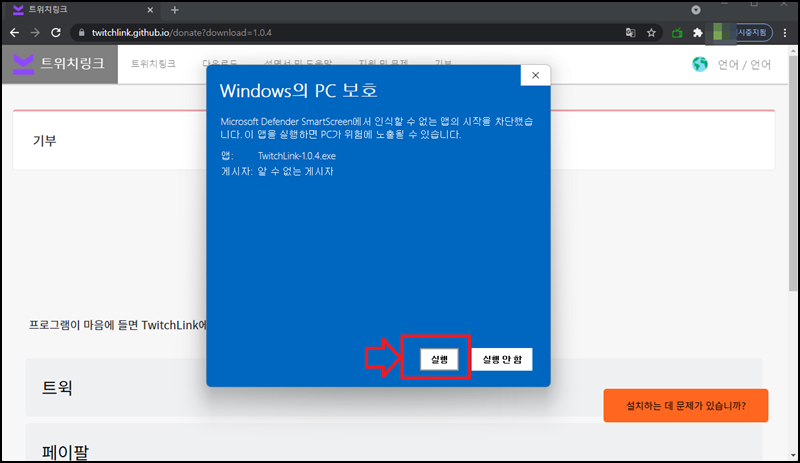Go back with the browser back arrow
The width and height of the screenshot is (800, 463).
[x=14, y=33]
